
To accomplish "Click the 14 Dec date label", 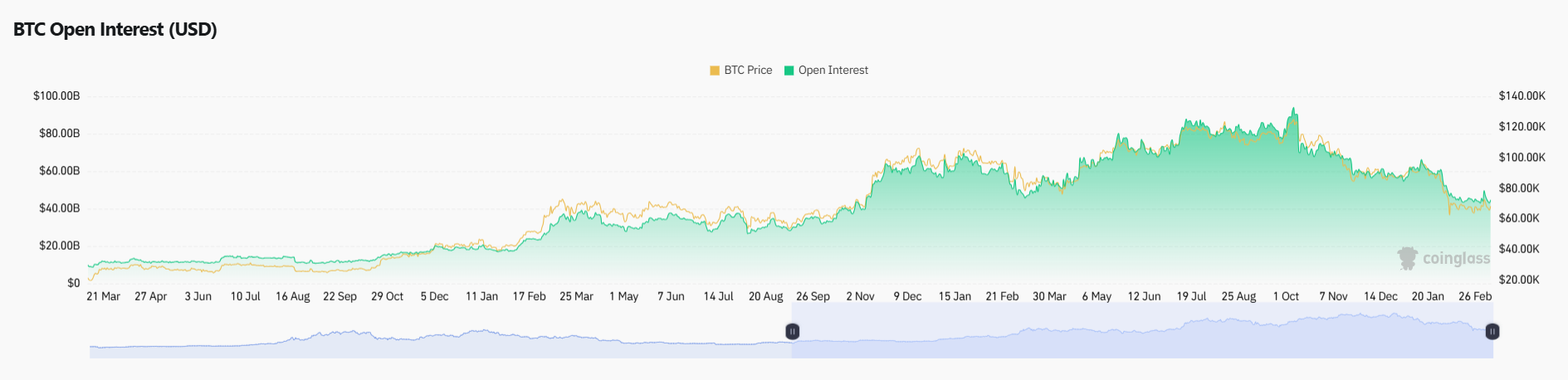I will (1381, 296).
